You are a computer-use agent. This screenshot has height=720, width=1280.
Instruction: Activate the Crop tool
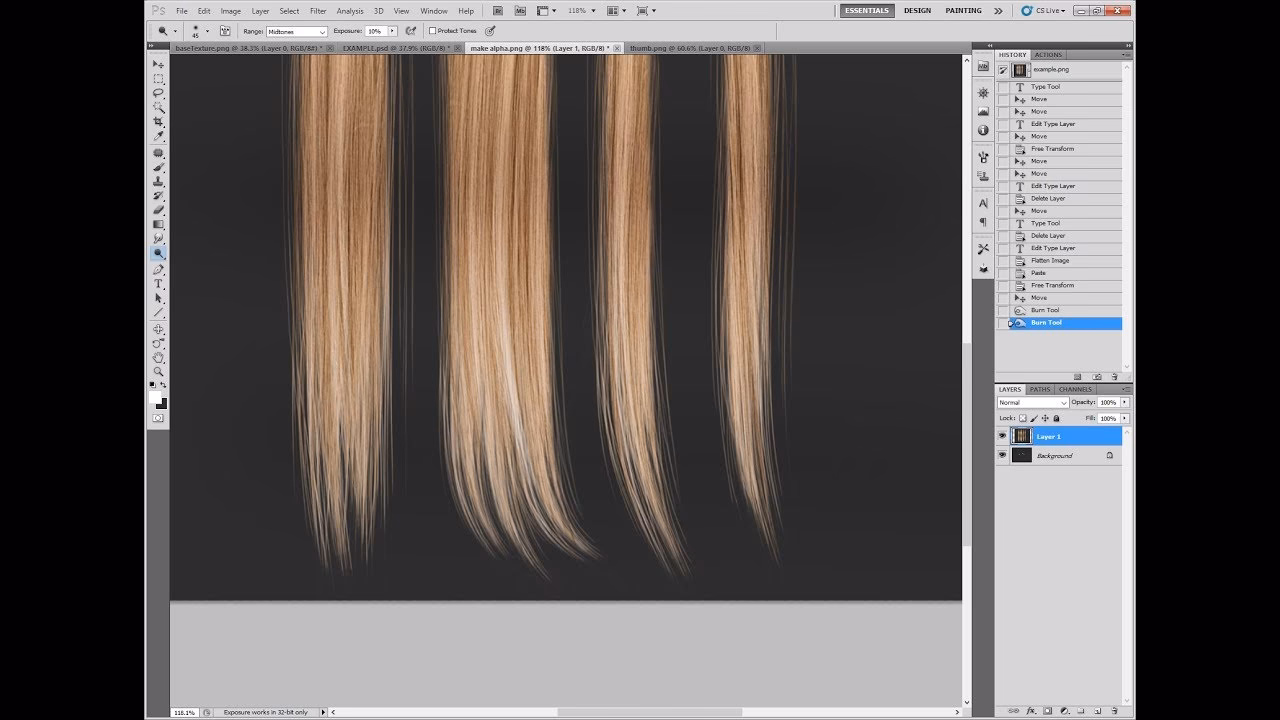[x=158, y=122]
